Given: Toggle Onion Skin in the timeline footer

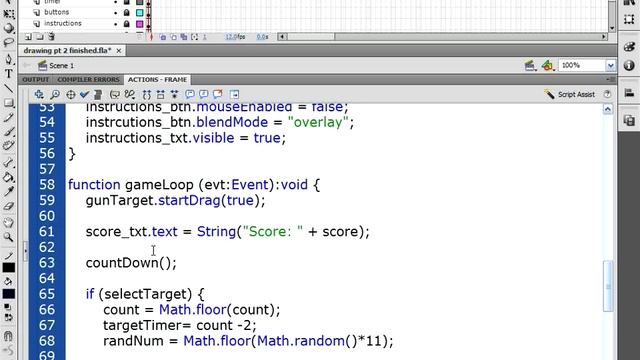Looking at the screenshot, I should [x=163, y=37].
